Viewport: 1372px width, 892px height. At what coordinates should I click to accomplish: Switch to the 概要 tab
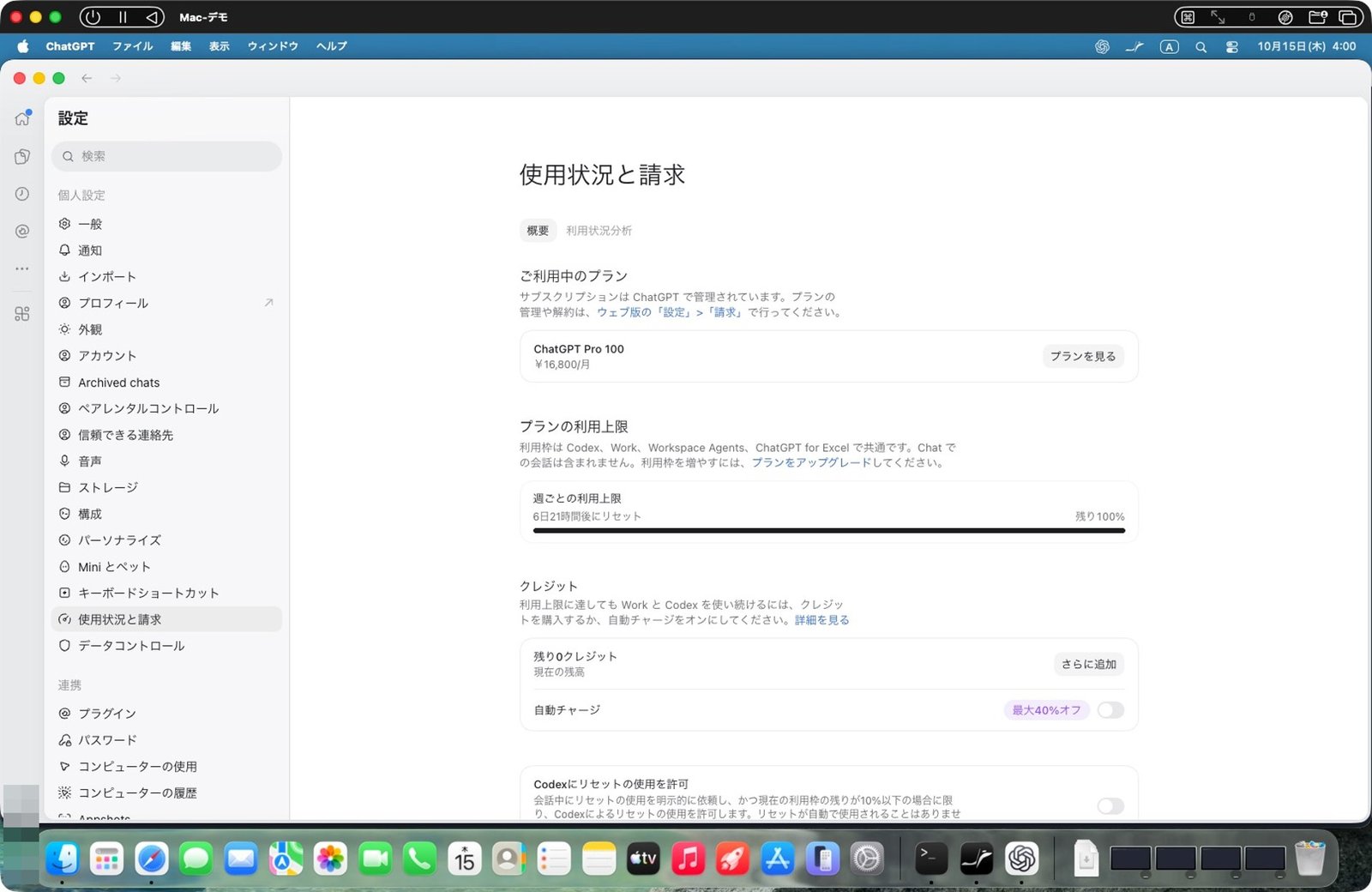[x=538, y=231]
